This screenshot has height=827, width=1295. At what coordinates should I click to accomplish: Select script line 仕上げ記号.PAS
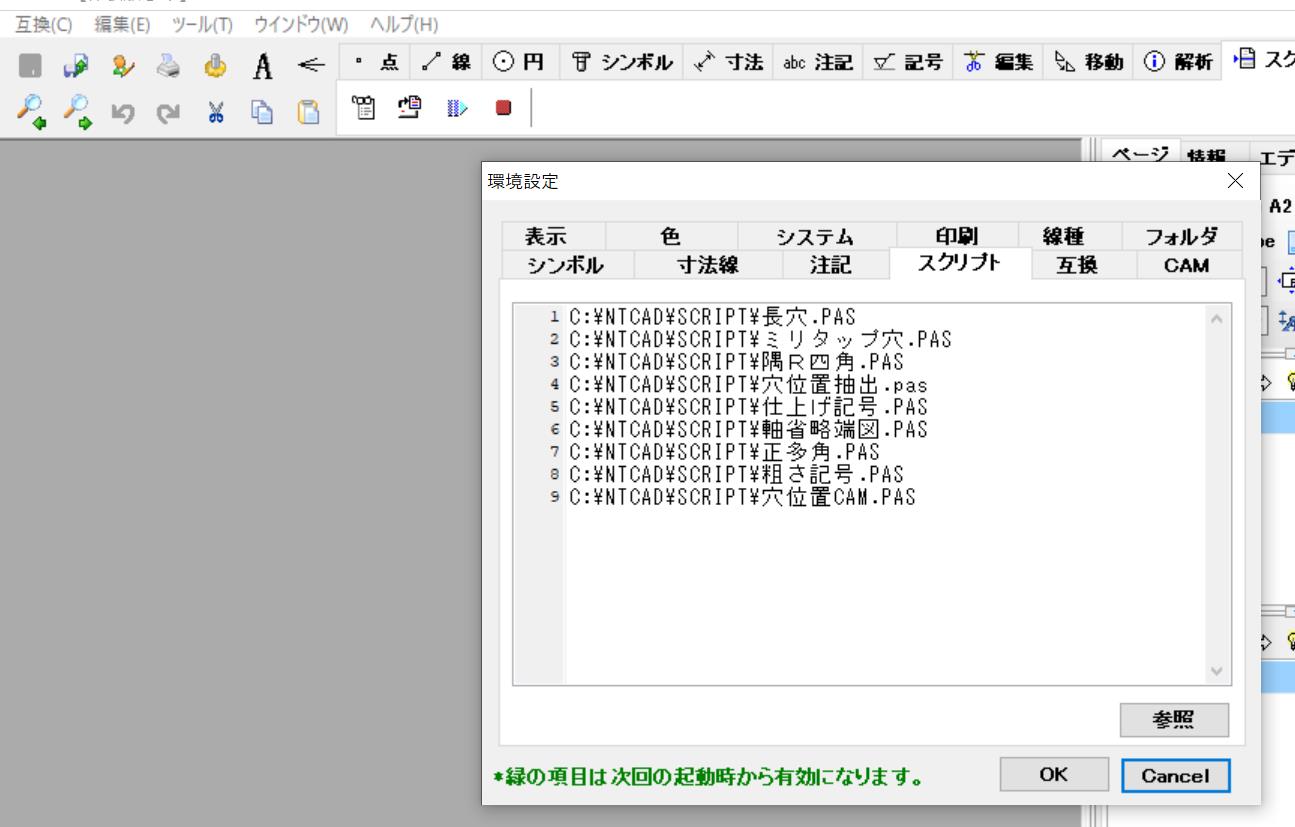[748, 407]
